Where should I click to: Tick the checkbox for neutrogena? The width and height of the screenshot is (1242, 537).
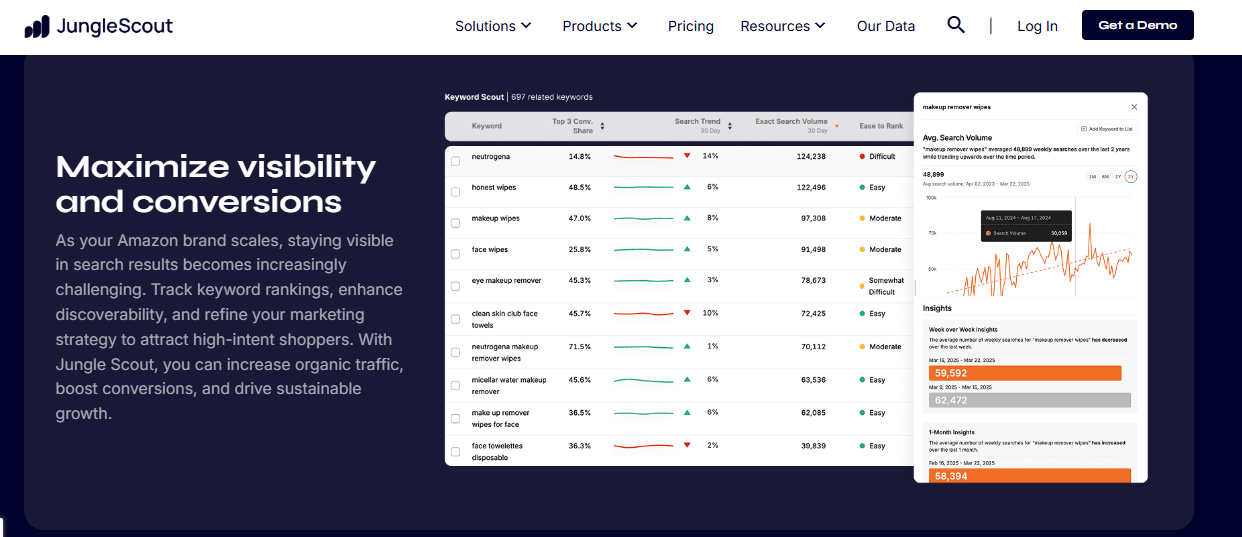coord(456,160)
